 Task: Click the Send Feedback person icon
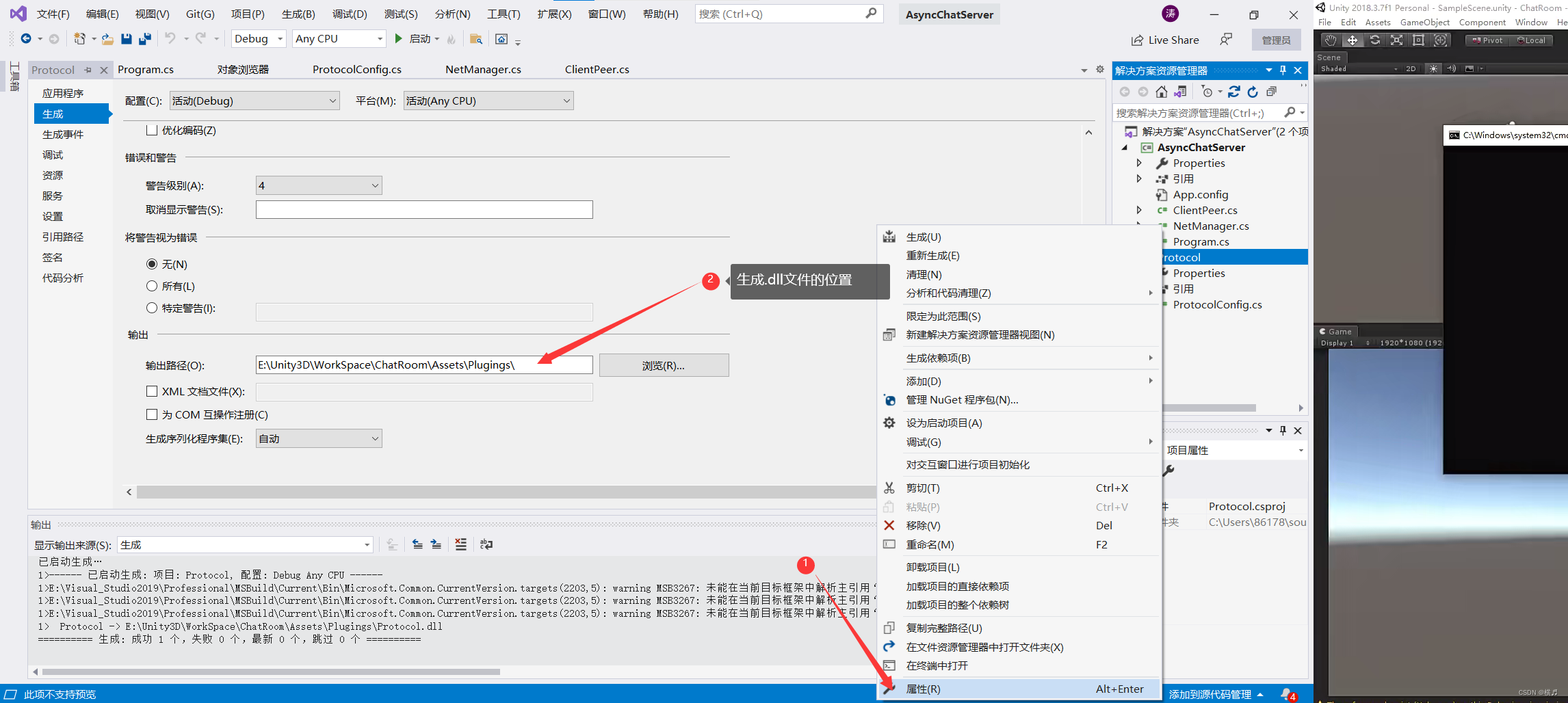coord(1226,40)
